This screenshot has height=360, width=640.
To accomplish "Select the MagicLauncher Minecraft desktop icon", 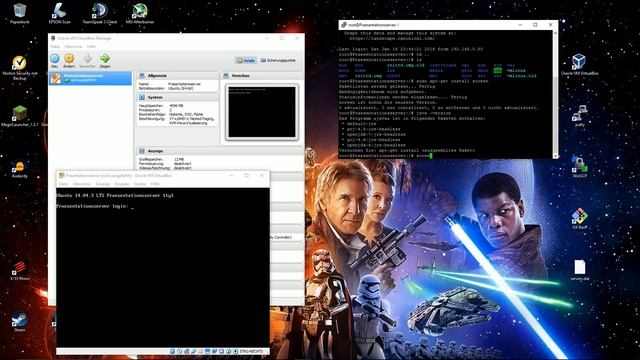I will click(20, 116).
